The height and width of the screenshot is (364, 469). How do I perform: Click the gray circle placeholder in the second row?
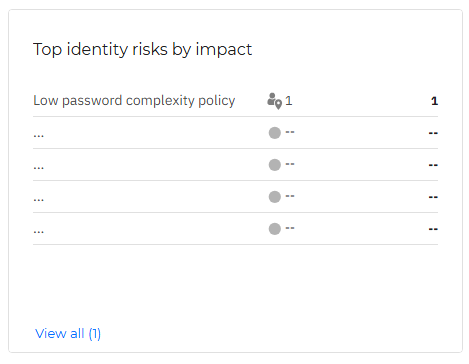pyautogui.click(x=275, y=133)
